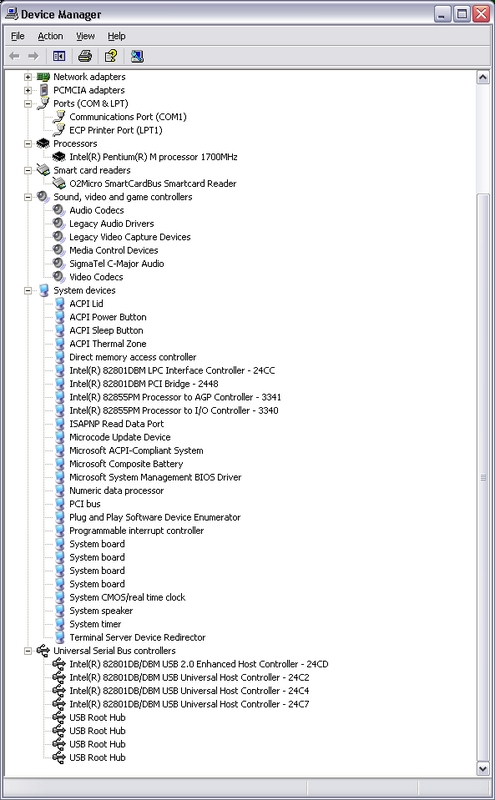Click the Scan for hardware changes icon

click(137, 56)
